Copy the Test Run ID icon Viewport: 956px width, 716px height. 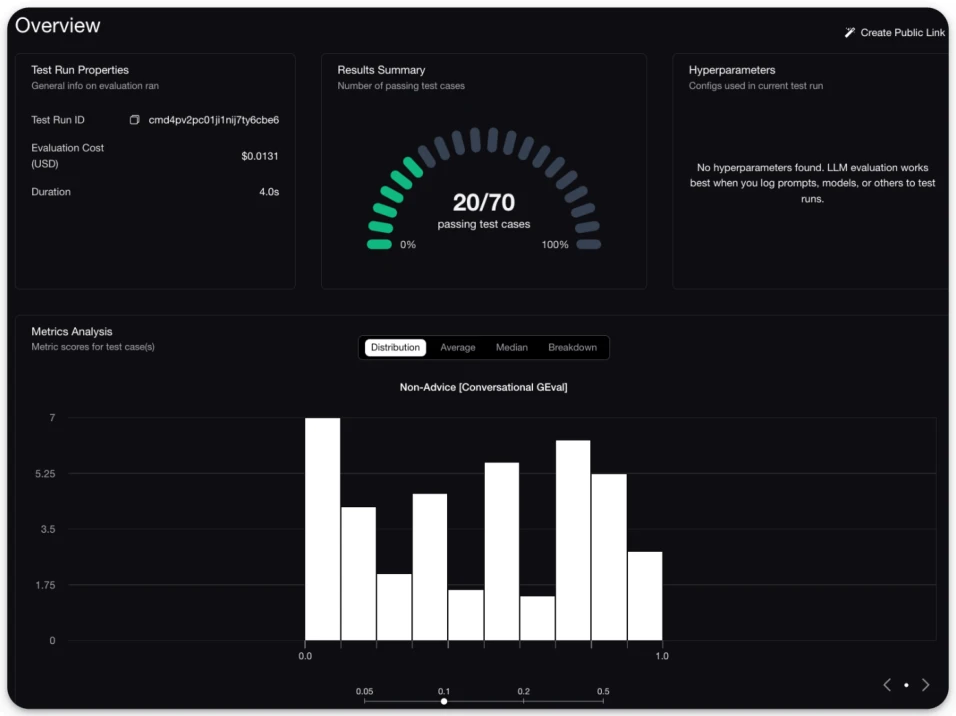coord(134,120)
